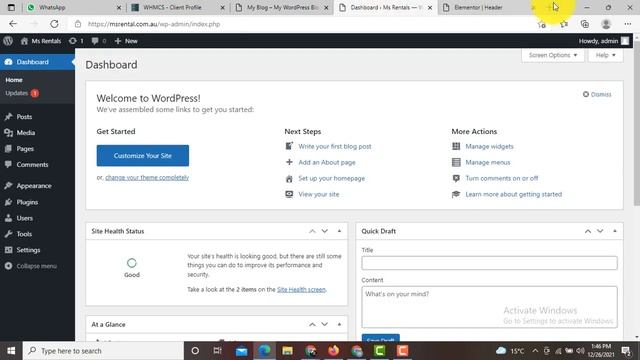Collapse the Site Health Status widget
This screenshot has width=640, height=360.
point(339,231)
